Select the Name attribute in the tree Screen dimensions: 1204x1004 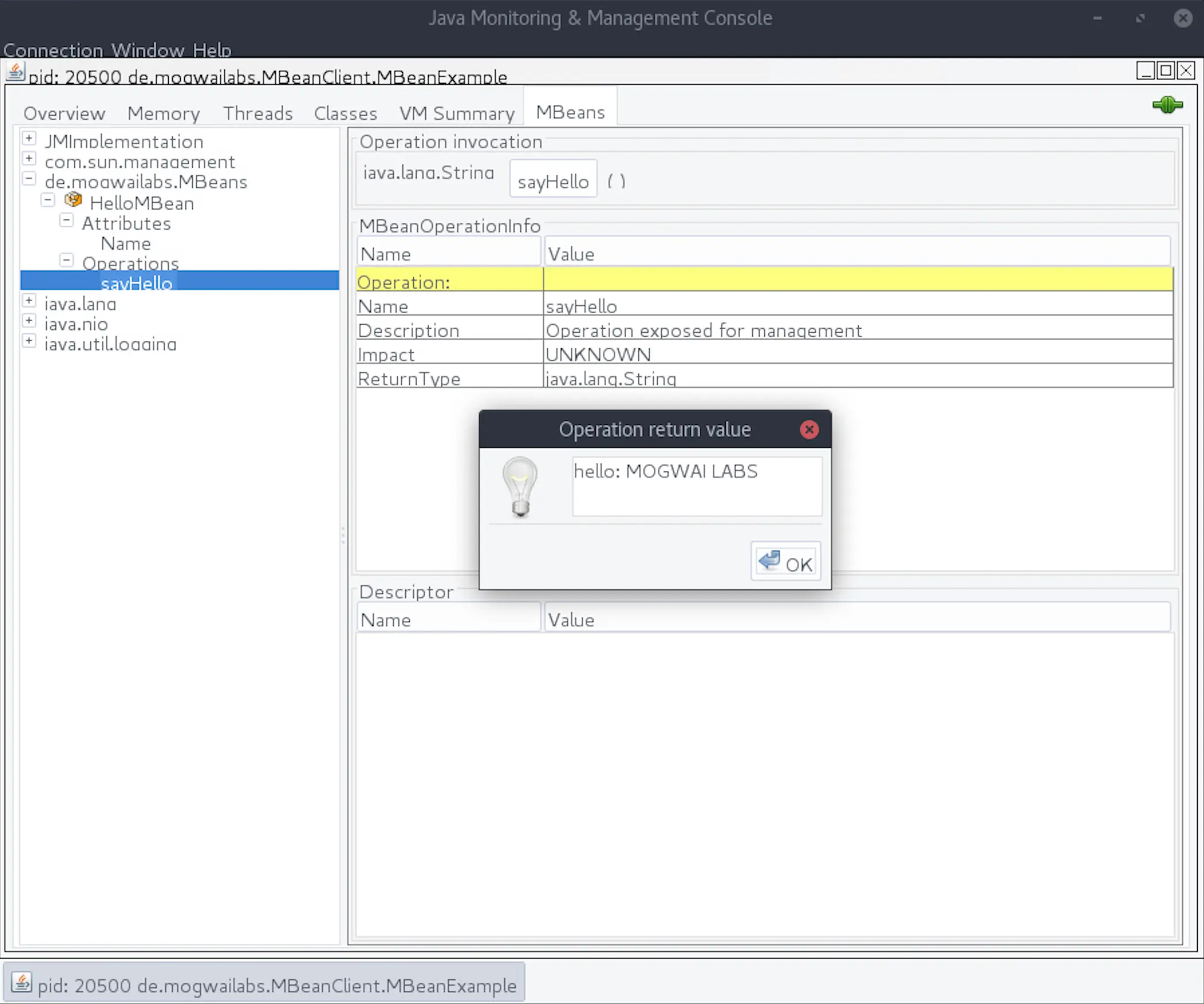click(126, 244)
